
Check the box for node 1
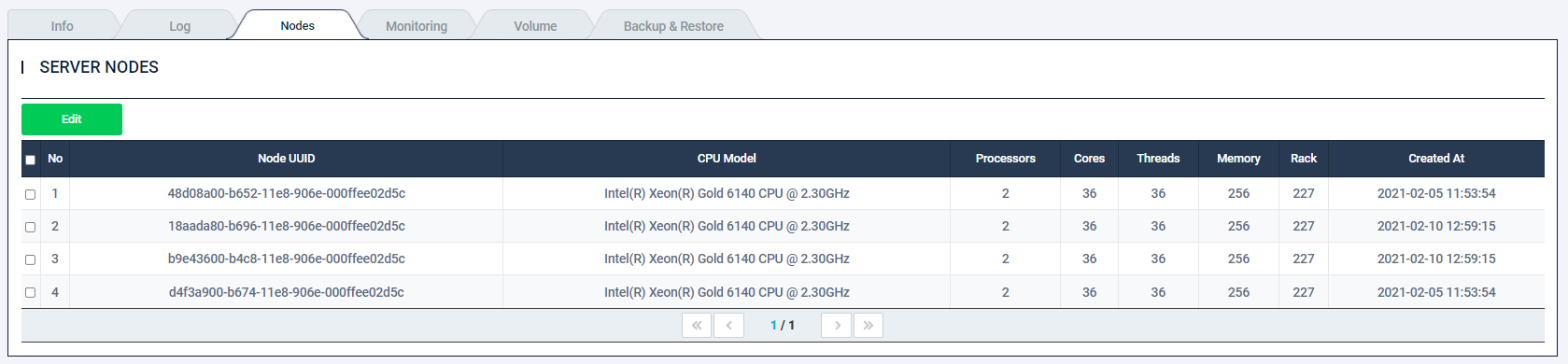(30, 194)
